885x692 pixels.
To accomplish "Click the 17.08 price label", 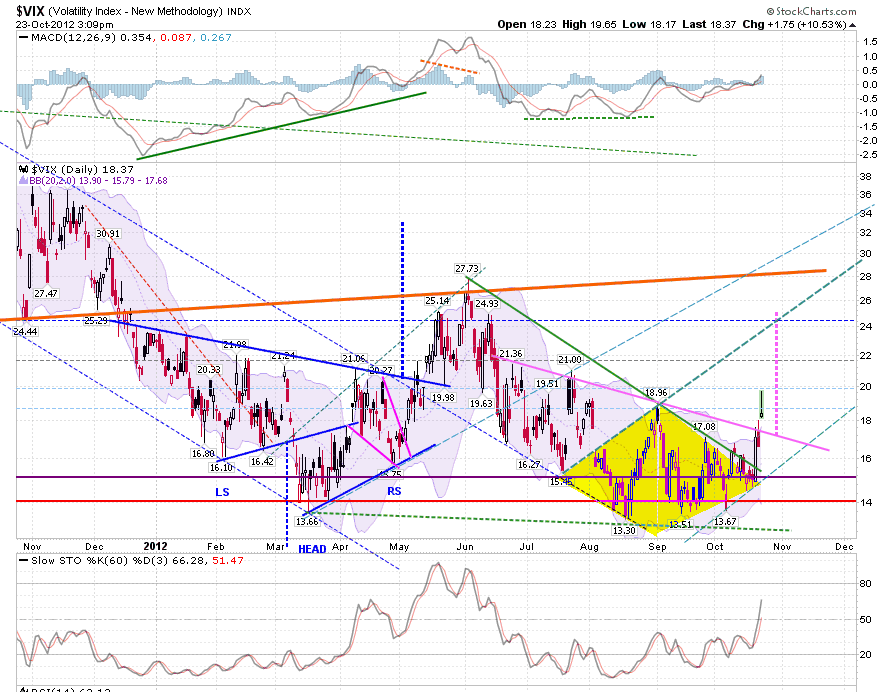I will pos(704,427).
